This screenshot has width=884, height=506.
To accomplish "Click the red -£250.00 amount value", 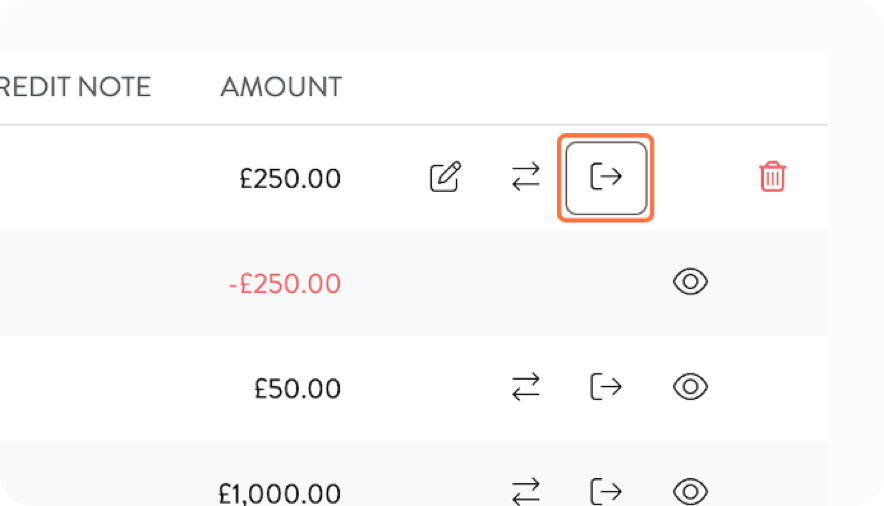I will pyautogui.click(x=284, y=284).
